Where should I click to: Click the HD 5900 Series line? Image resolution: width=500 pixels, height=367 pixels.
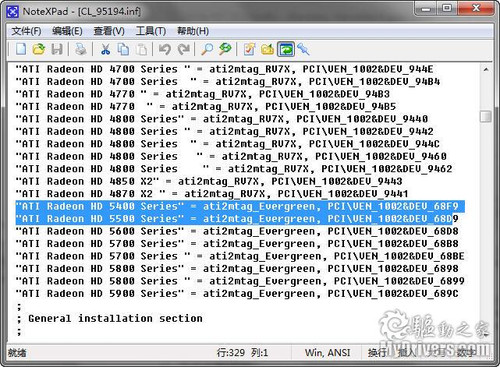click(237, 294)
